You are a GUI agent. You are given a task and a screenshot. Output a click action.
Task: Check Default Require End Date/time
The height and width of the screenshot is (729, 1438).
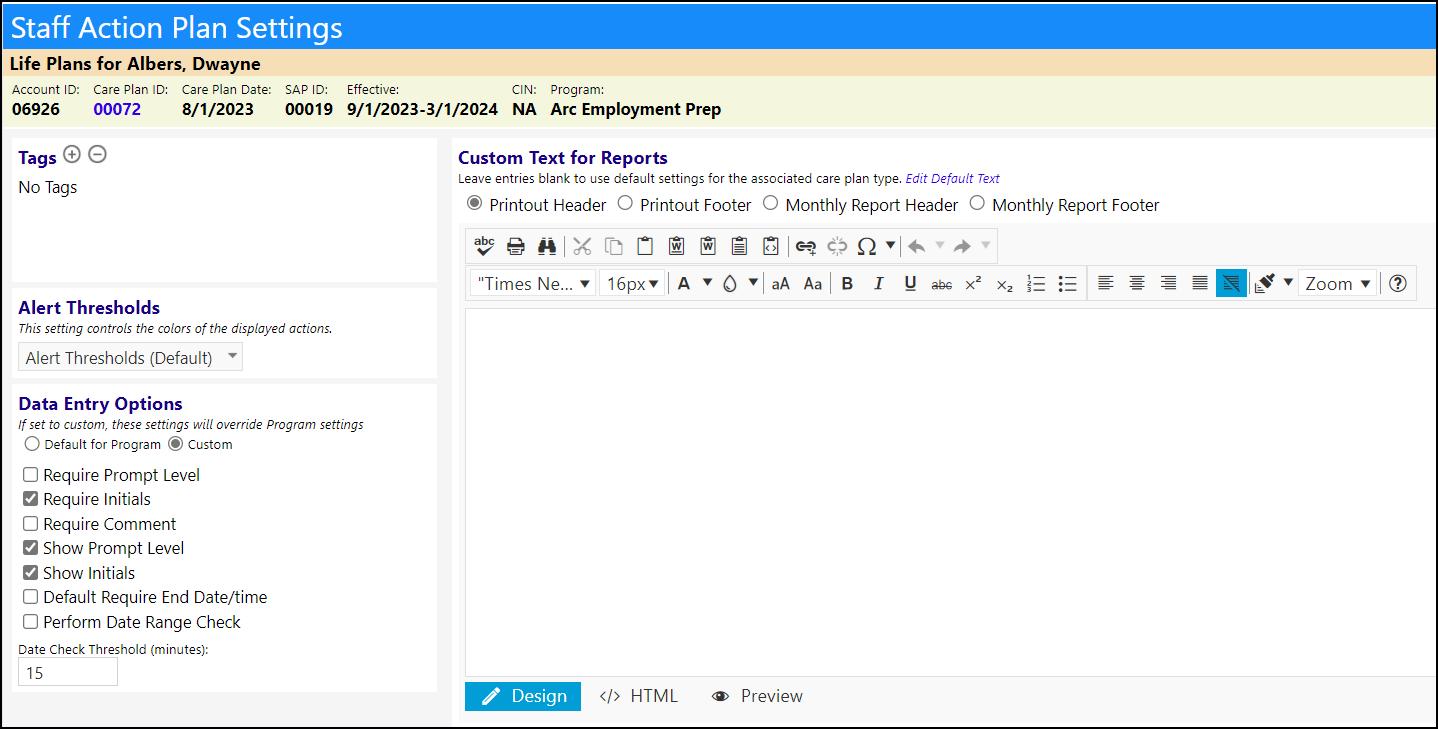[x=31, y=597]
